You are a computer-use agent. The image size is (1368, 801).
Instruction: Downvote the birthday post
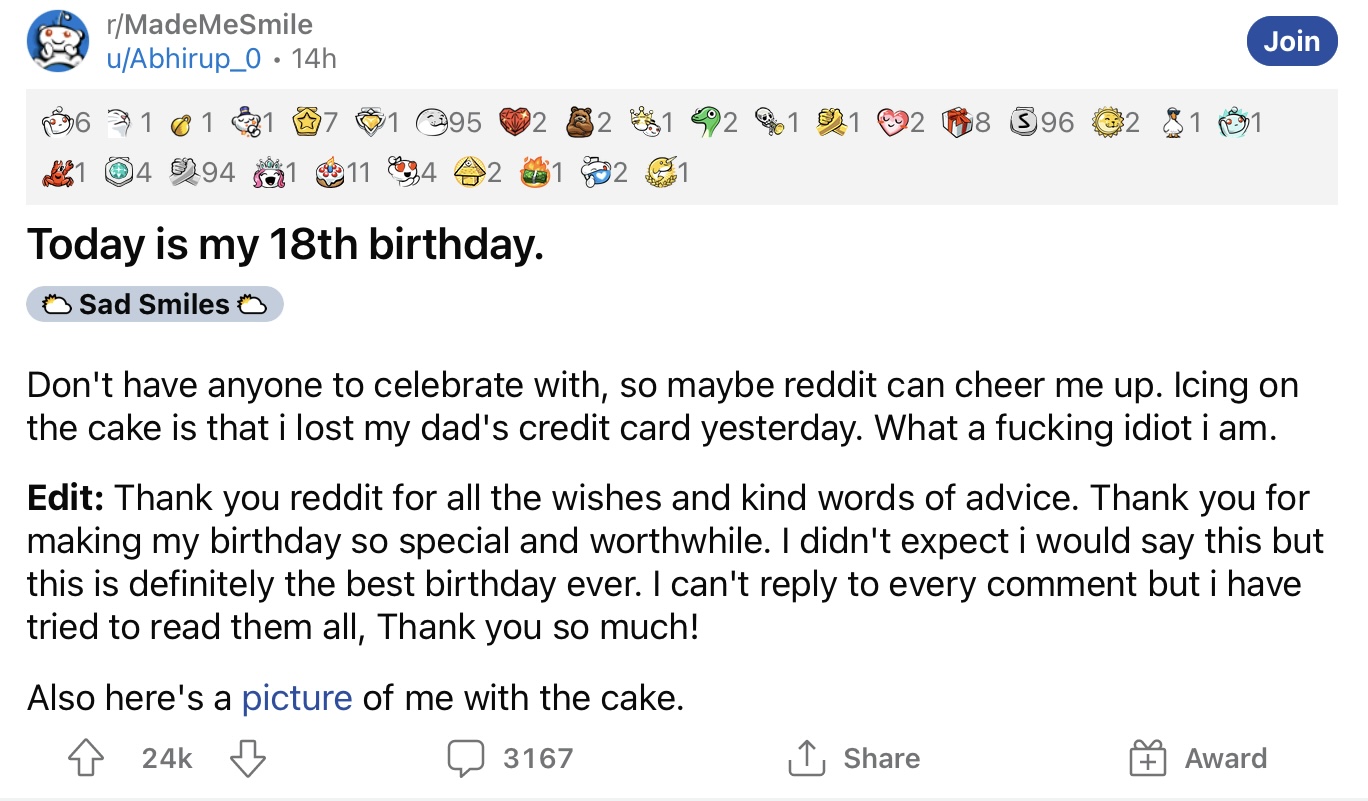247,759
